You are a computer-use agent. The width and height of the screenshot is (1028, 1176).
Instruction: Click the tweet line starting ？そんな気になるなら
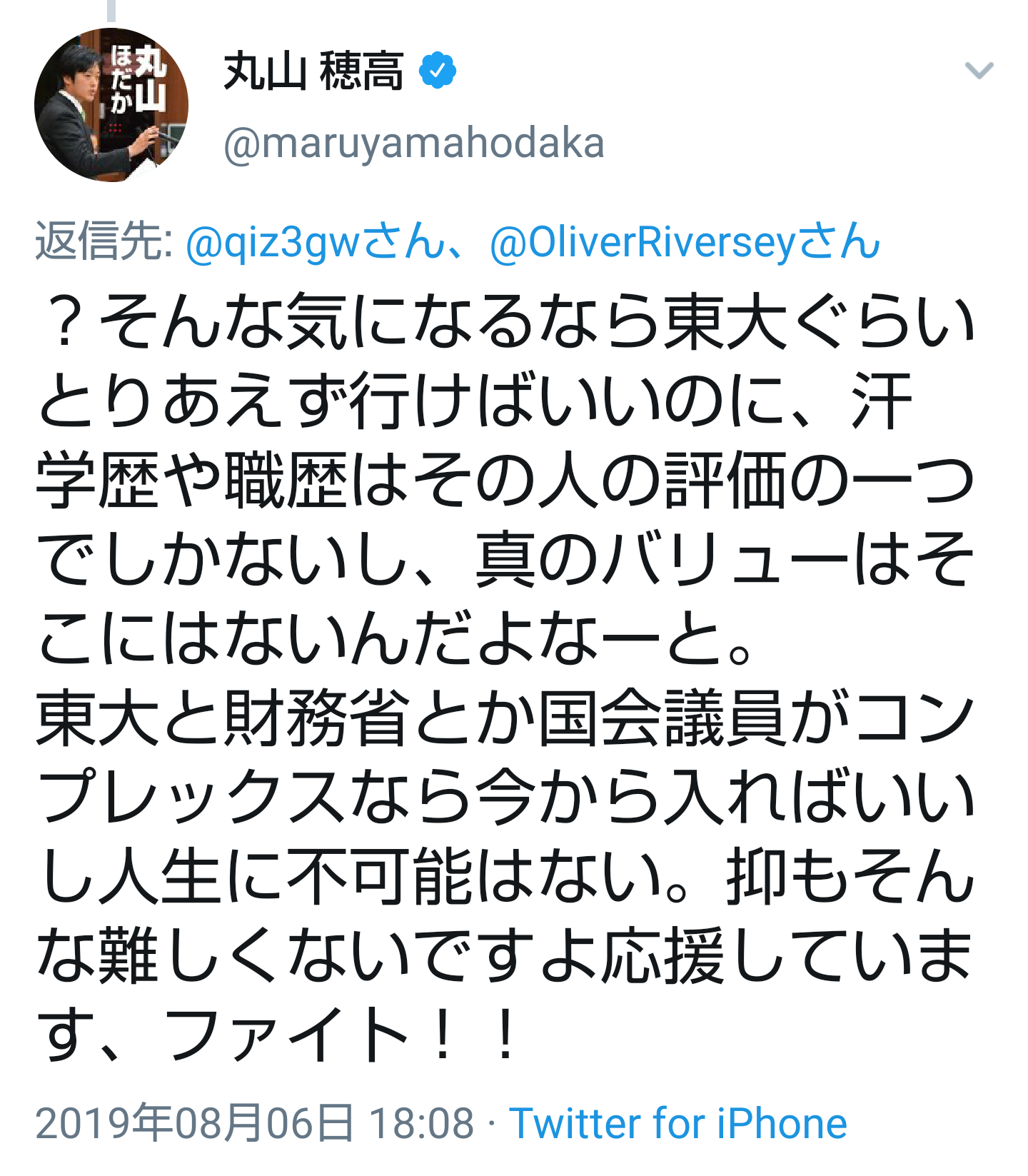(x=508, y=321)
